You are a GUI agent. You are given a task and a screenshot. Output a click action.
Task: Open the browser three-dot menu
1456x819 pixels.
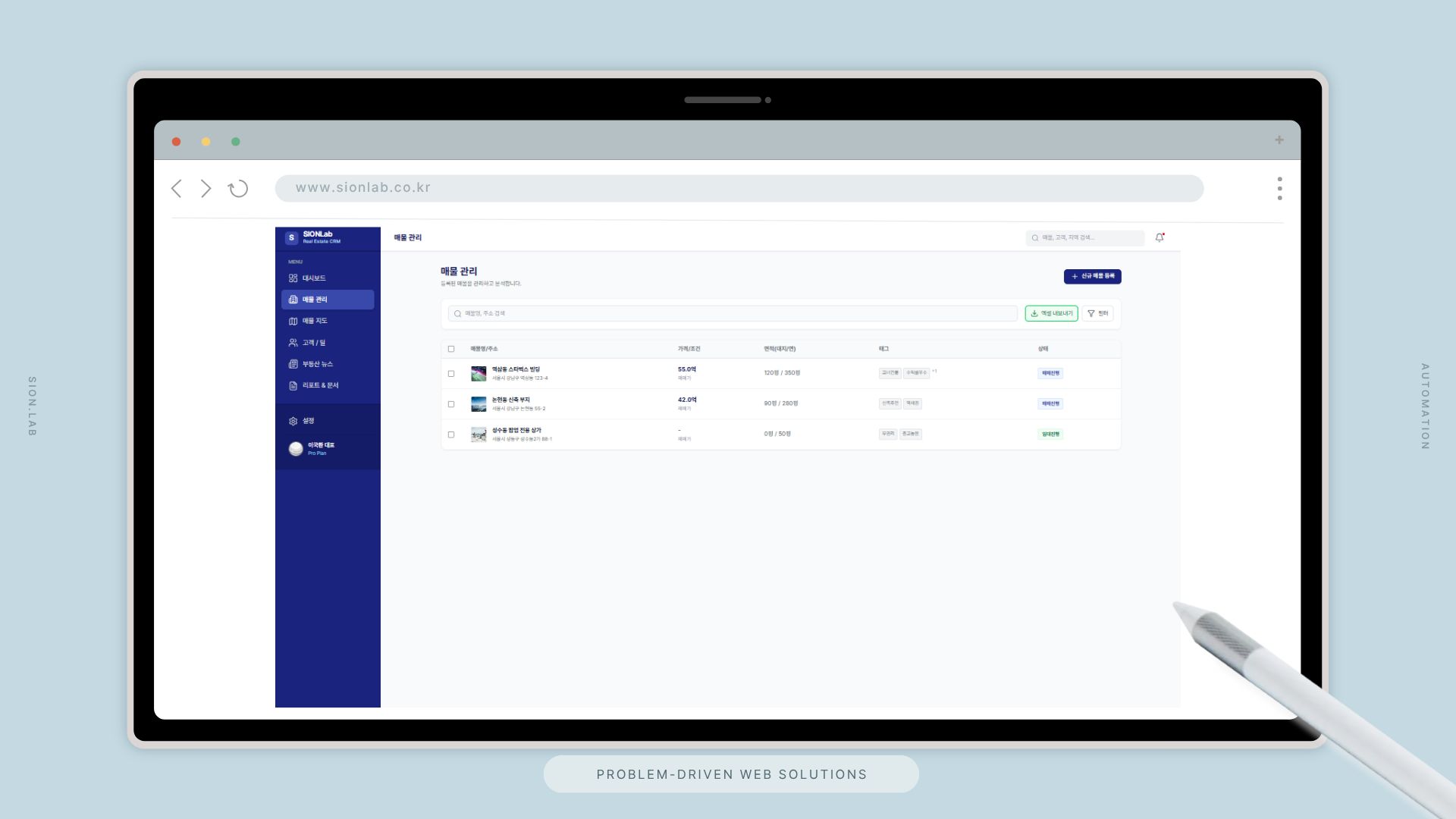1279,188
